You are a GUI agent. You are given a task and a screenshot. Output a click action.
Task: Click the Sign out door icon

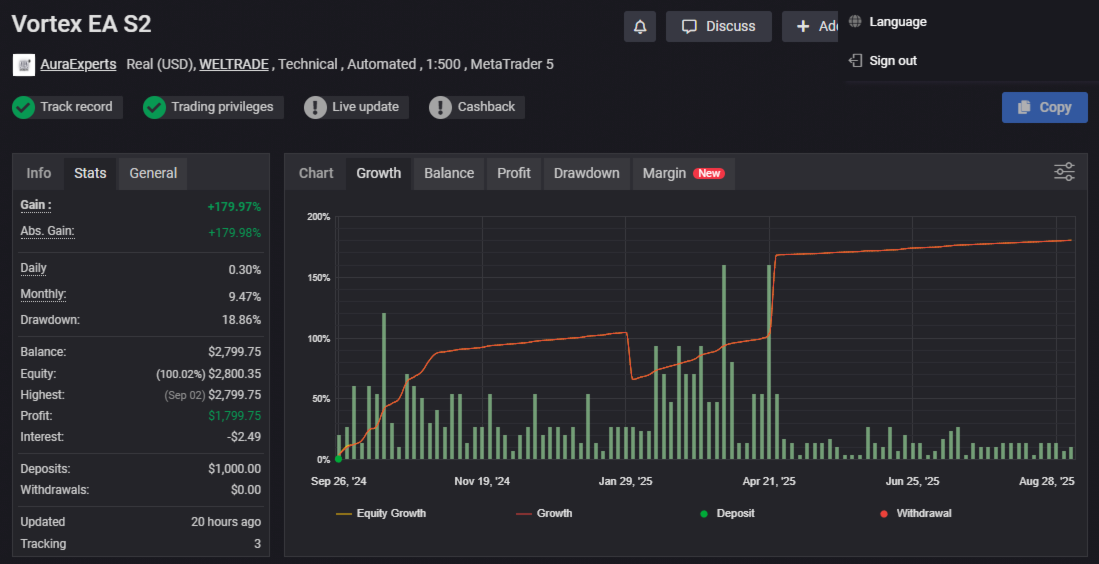click(x=855, y=61)
